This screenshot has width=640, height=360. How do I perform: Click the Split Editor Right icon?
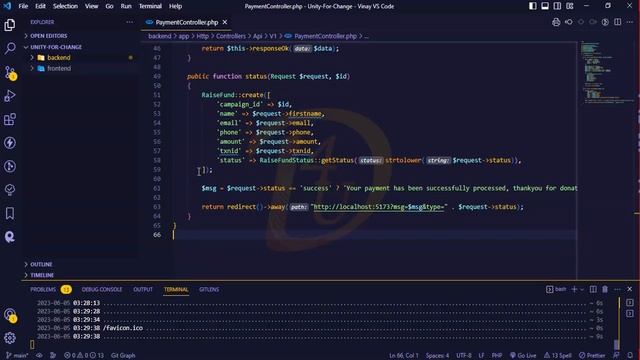618,22
